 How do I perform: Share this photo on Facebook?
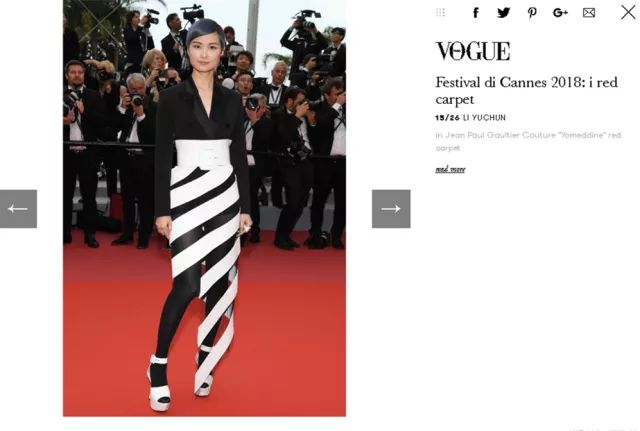(476, 13)
